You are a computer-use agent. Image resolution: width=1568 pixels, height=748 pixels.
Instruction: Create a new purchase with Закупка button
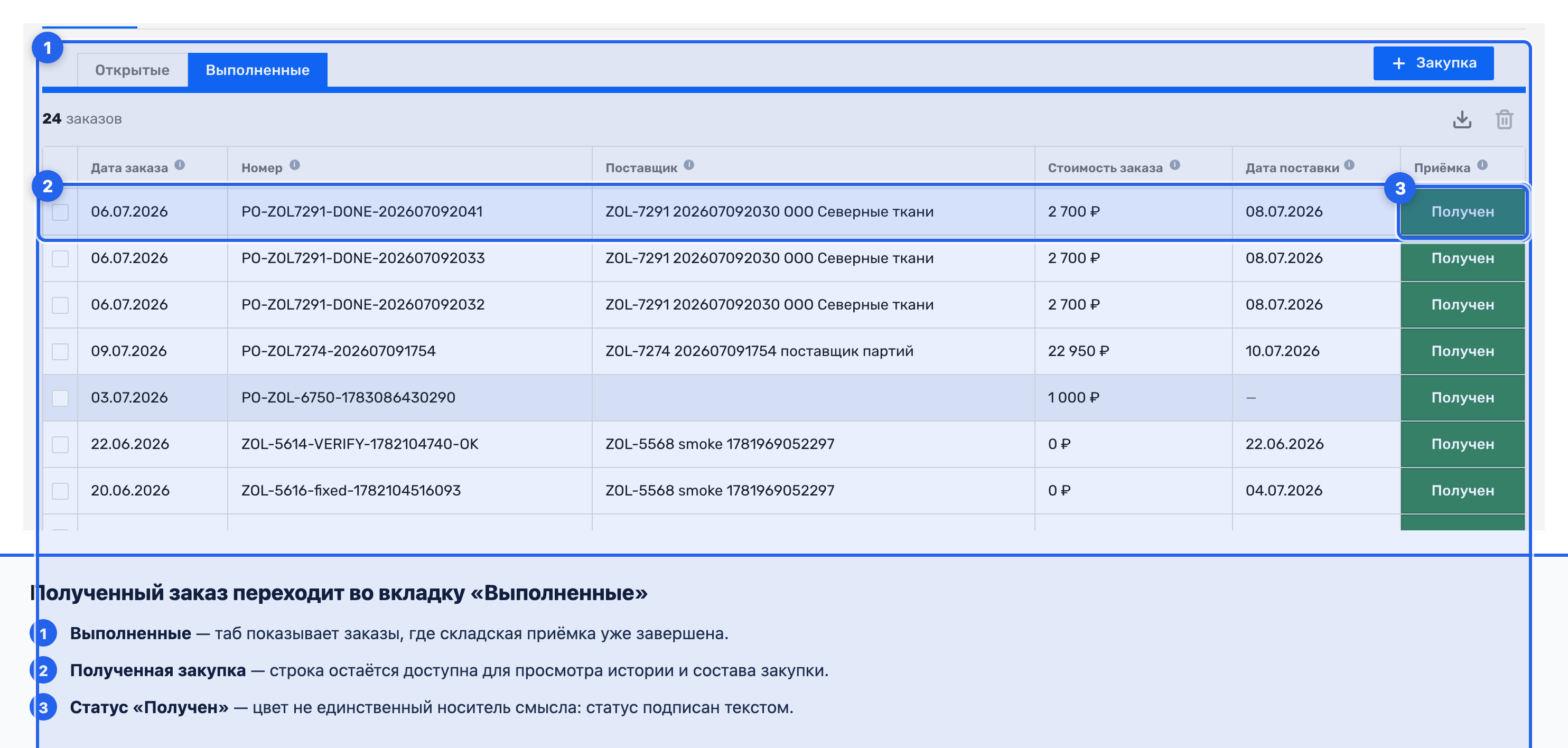1433,63
